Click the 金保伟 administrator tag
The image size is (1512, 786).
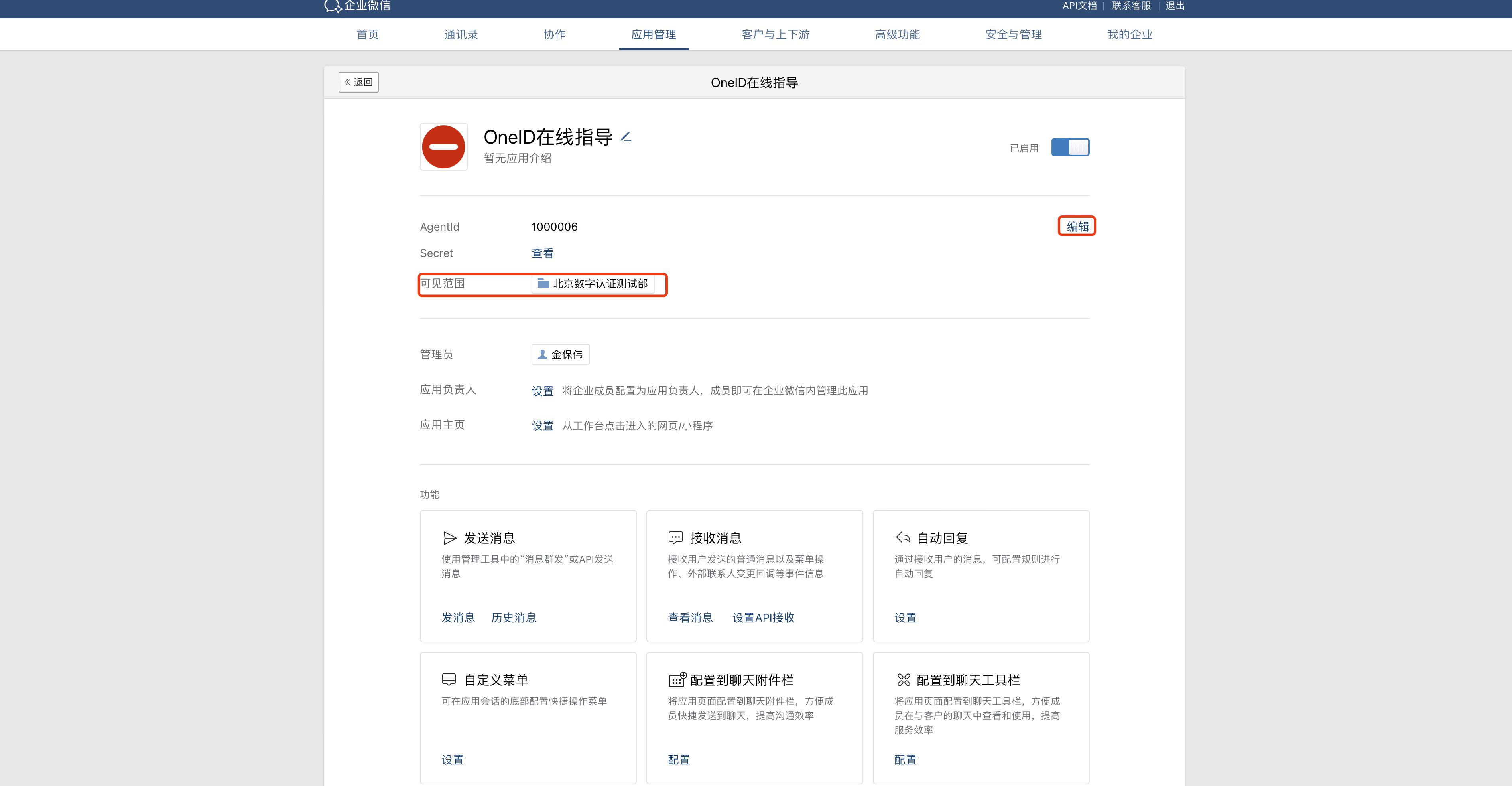point(561,355)
